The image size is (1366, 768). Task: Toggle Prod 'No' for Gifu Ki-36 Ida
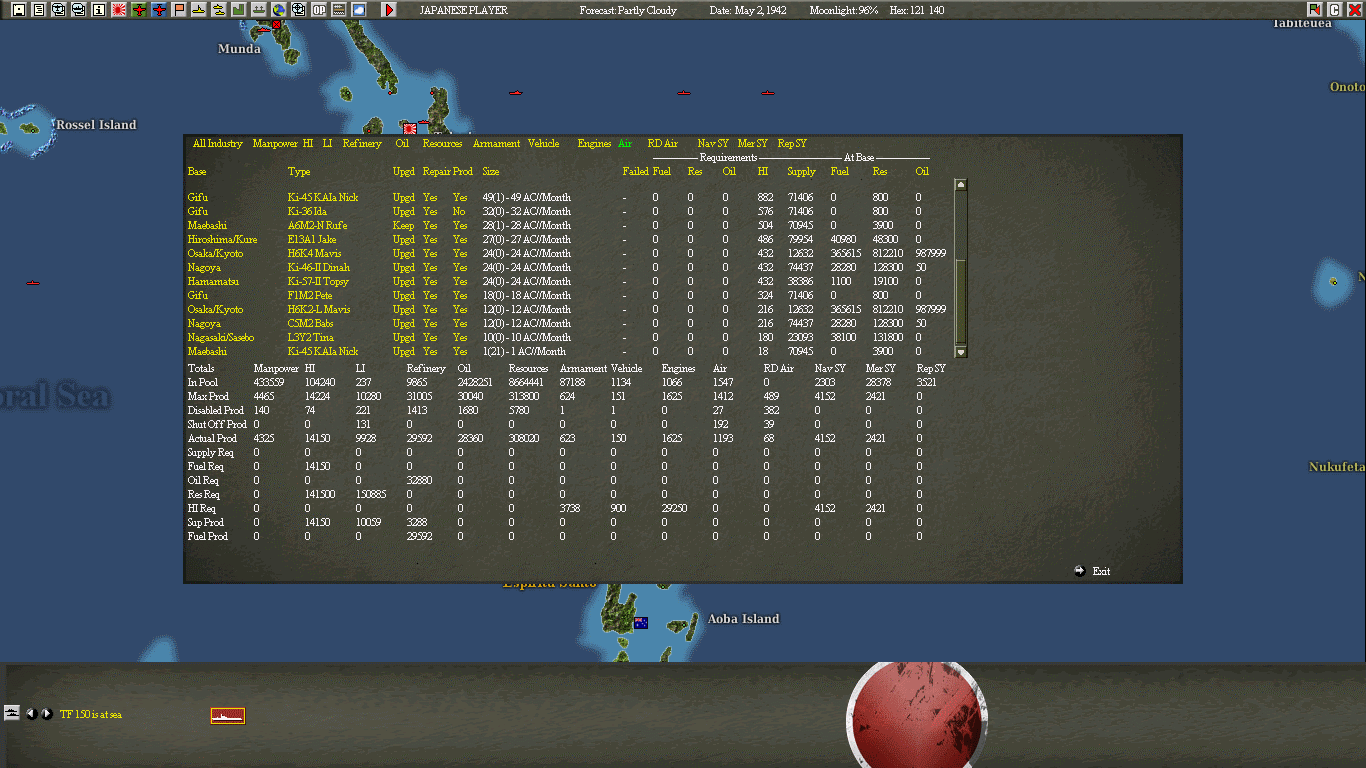pos(459,211)
